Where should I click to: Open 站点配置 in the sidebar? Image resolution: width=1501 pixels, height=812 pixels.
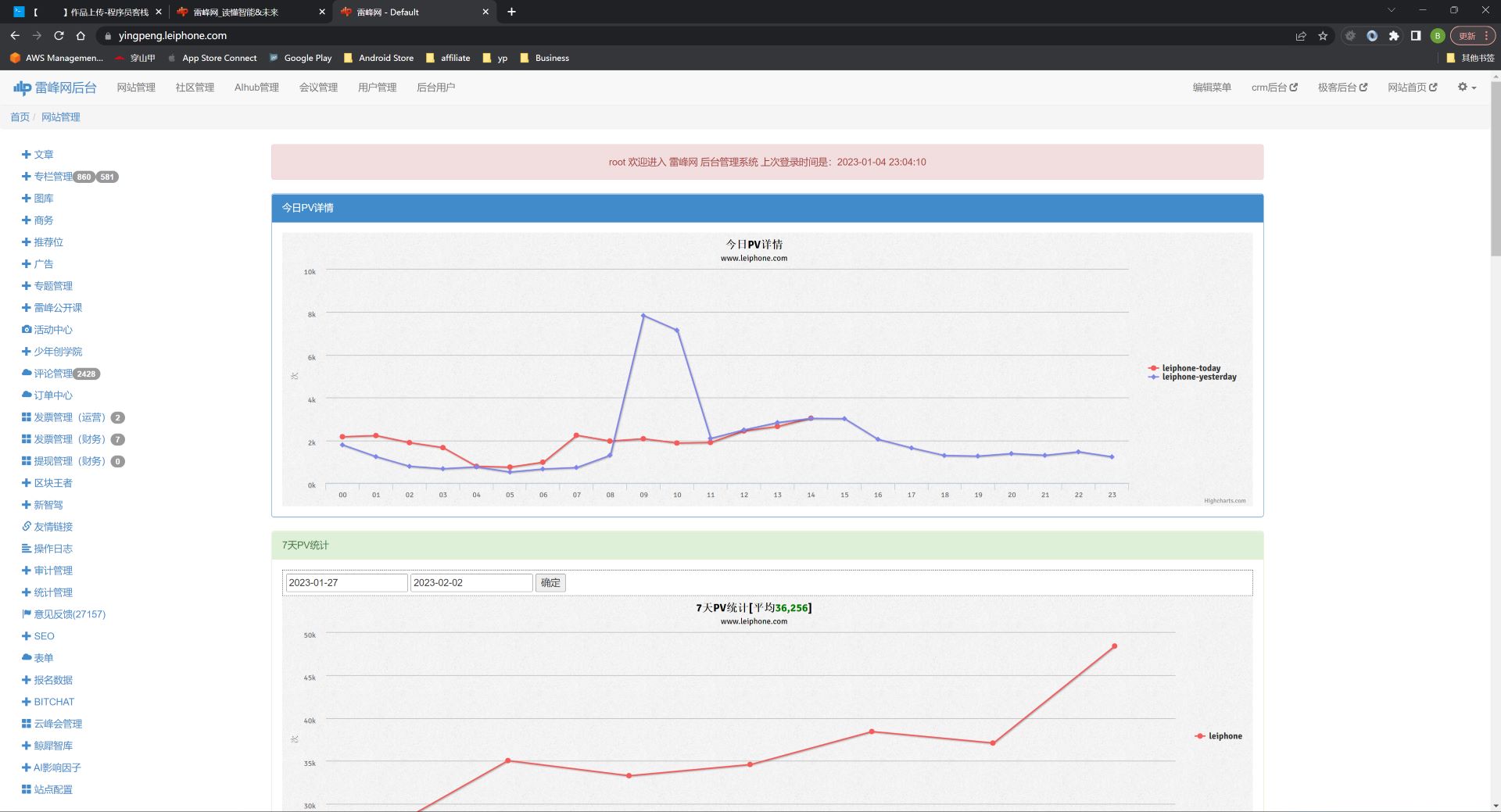47,789
